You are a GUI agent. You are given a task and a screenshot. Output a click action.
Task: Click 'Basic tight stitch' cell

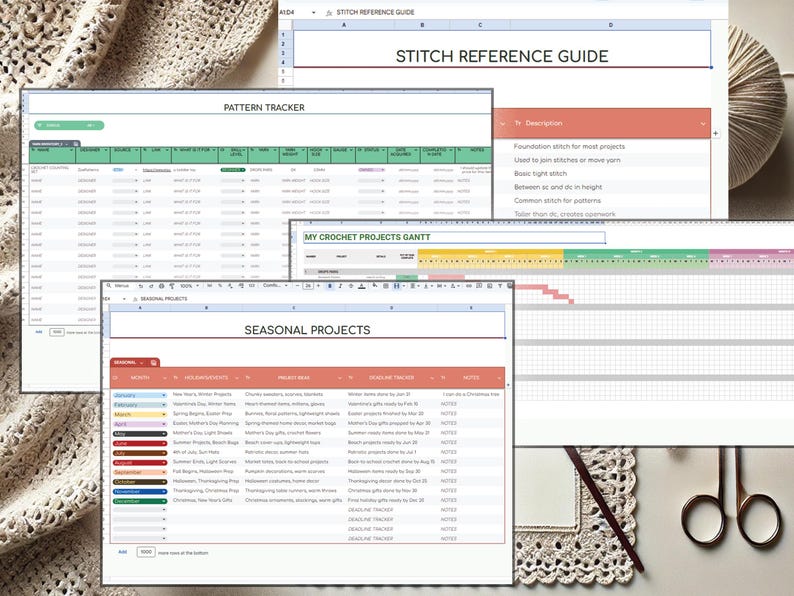(x=540, y=173)
